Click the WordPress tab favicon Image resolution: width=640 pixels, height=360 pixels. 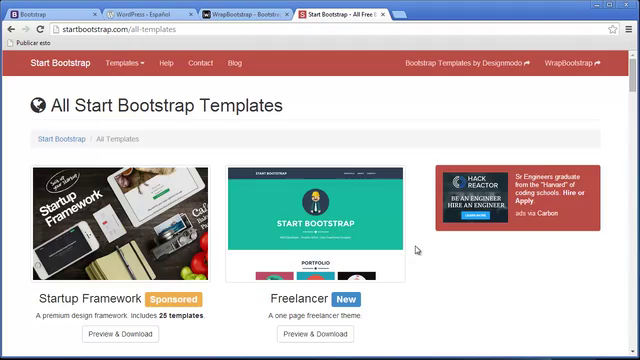tap(111, 14)
